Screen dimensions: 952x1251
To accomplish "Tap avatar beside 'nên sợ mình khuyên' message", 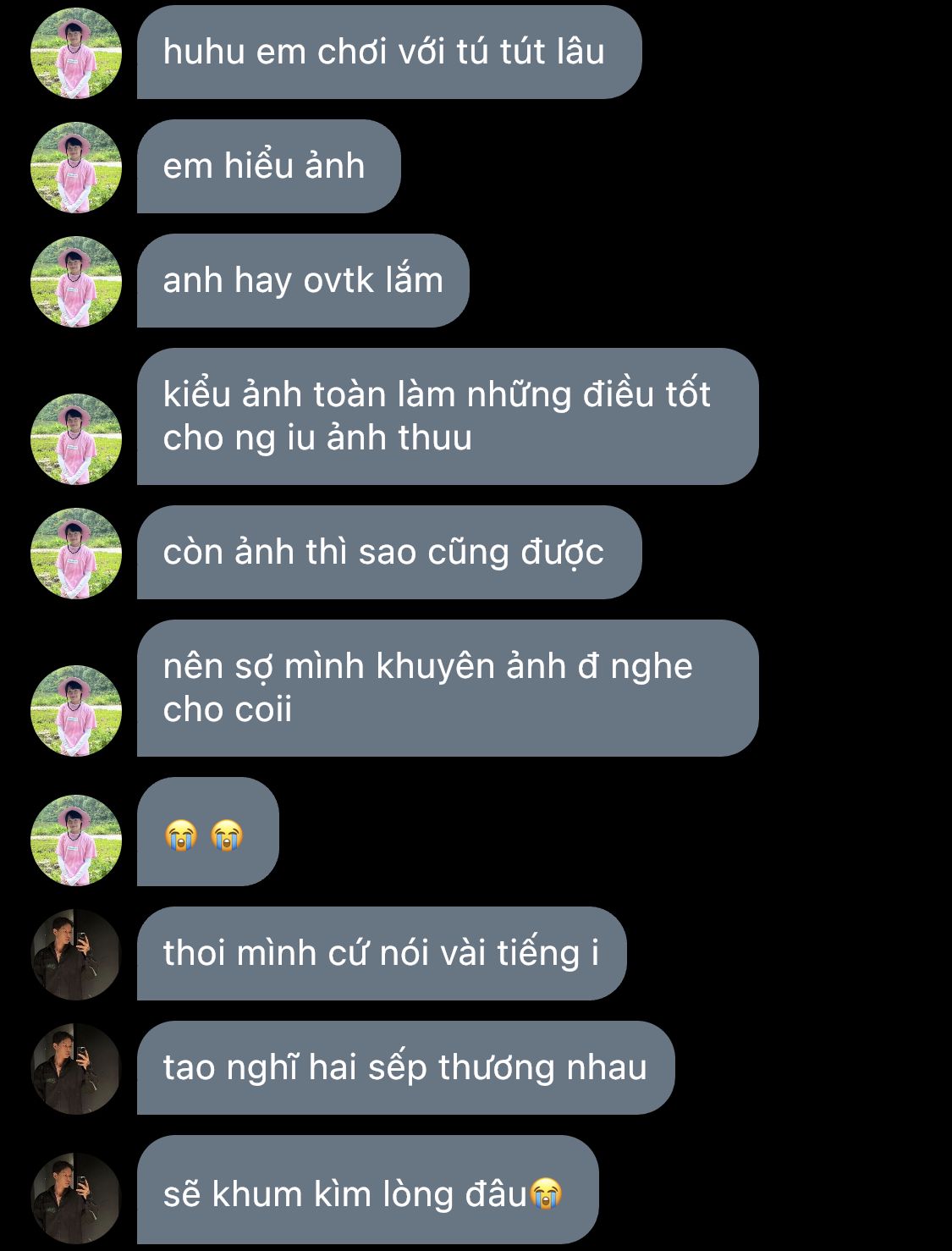I will (76, 711).
